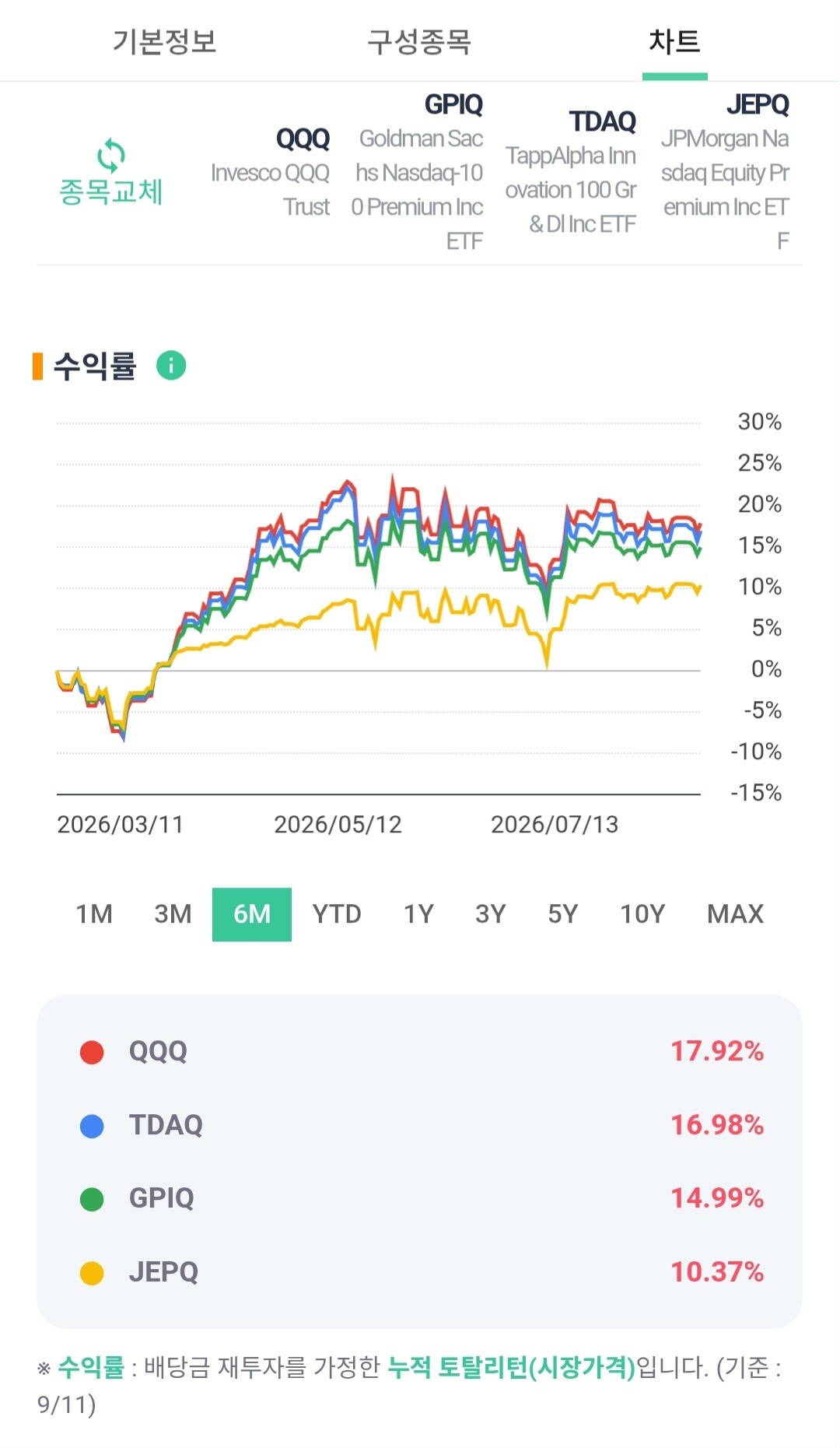Image resolution: width=840 pixels, height=1448 pixels.
Task: Set chart range to 1Y
Action: (418, 914)
